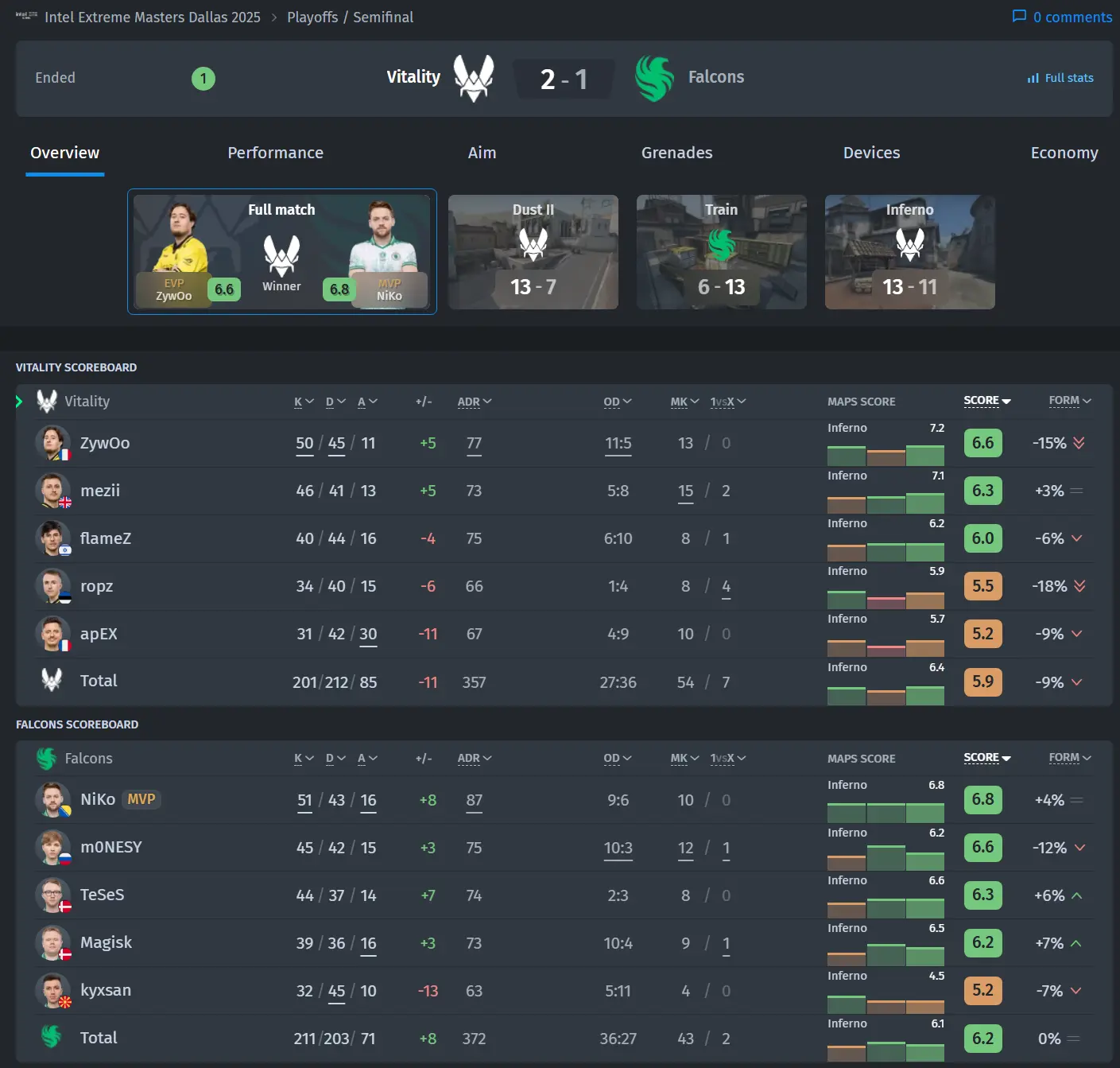Open the Aim tab
Screen dimensions: 1120x1068
482,153
